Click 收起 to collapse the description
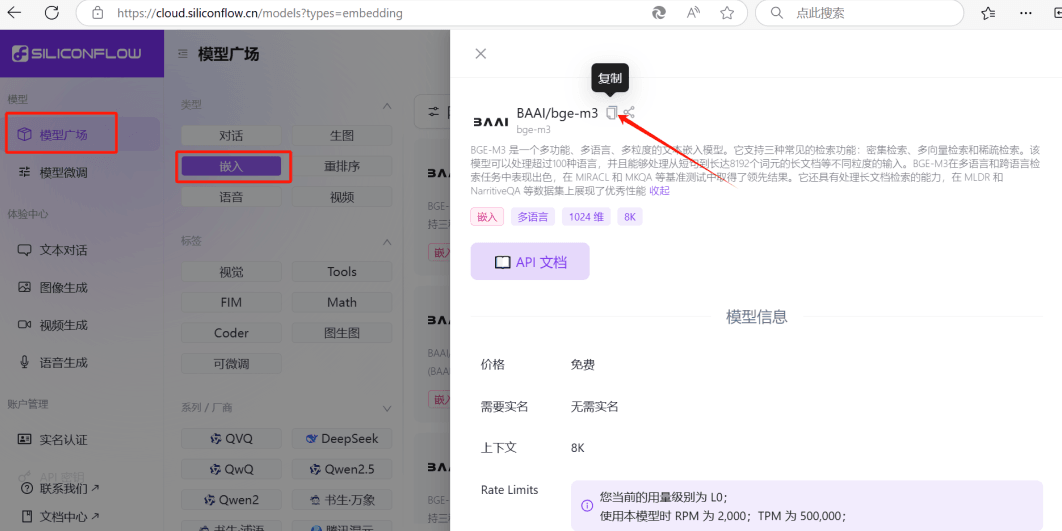 pos(660,191)
